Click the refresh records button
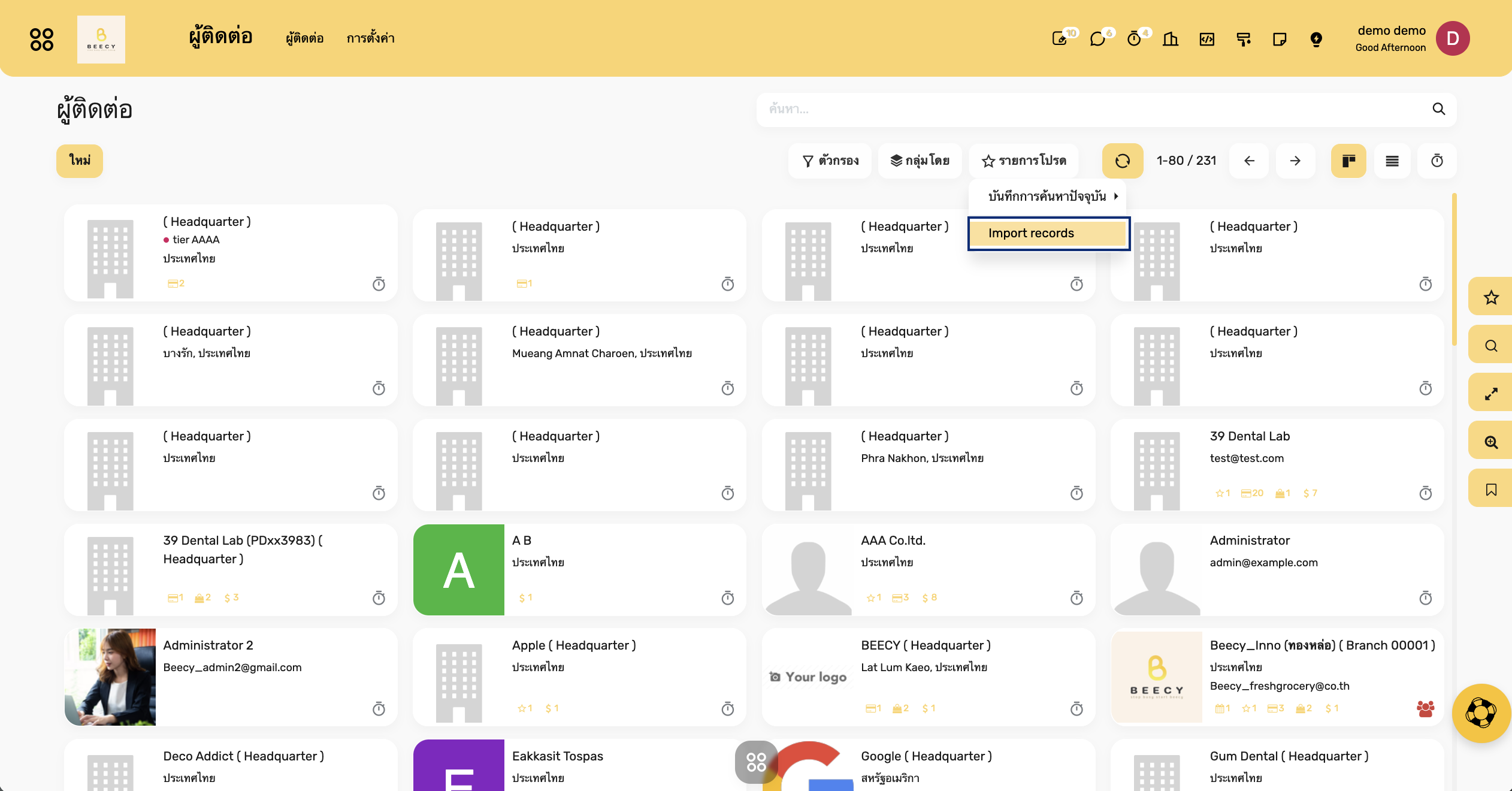Viewport: 1512px width, 791px height. pos(1123,161)
